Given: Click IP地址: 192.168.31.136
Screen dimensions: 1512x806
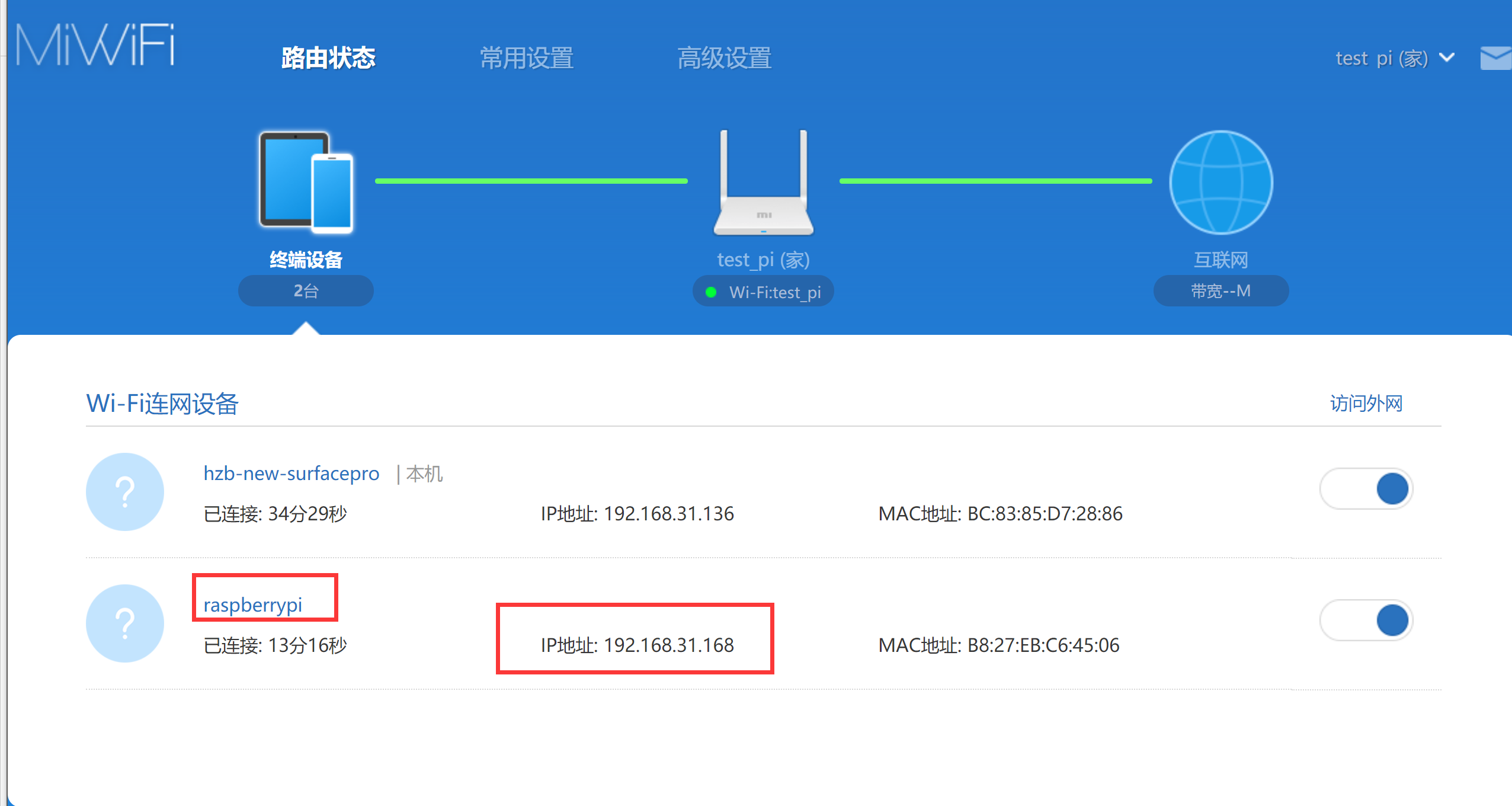Looking at the screenshot, I should tap(638, 513).
